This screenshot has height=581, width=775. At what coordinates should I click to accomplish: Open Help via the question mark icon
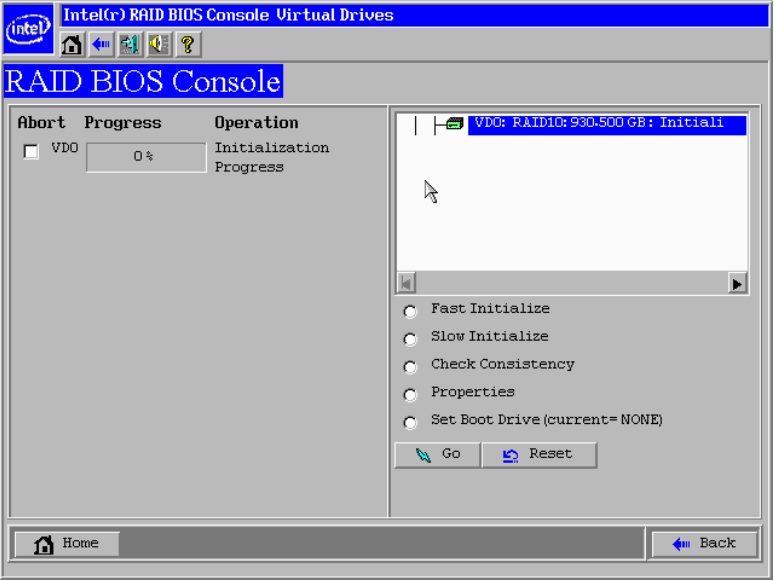(x=188, y=45)
